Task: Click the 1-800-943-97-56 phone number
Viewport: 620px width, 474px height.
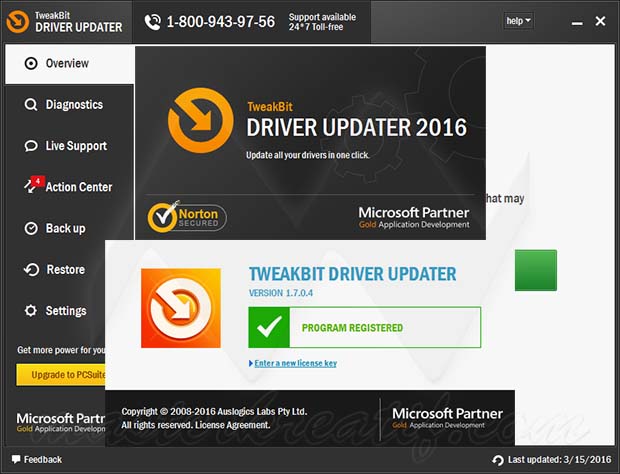Action: pos(221,22)
